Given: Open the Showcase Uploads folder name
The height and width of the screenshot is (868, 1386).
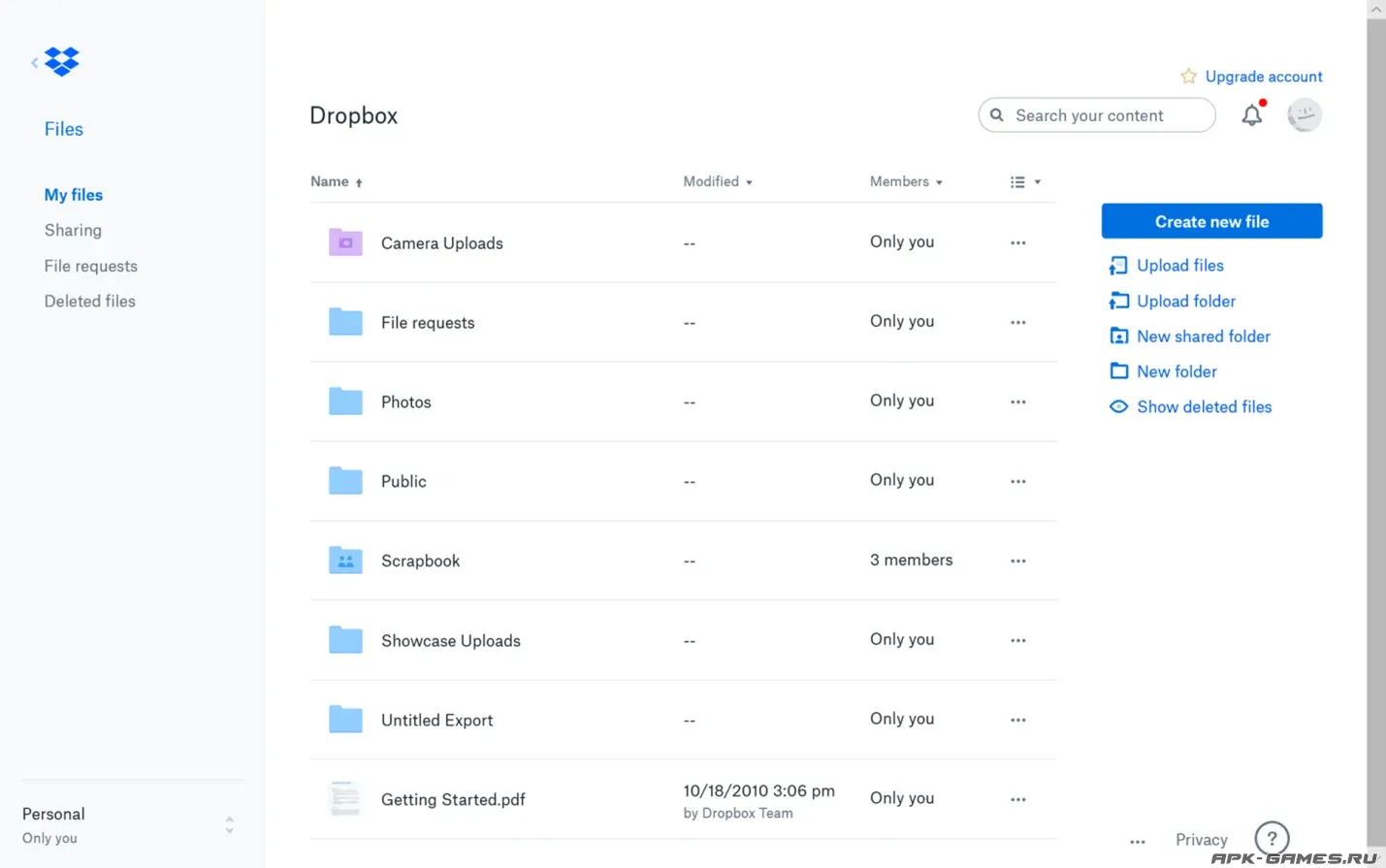Looking at the screenshot, I should (451, 640).
